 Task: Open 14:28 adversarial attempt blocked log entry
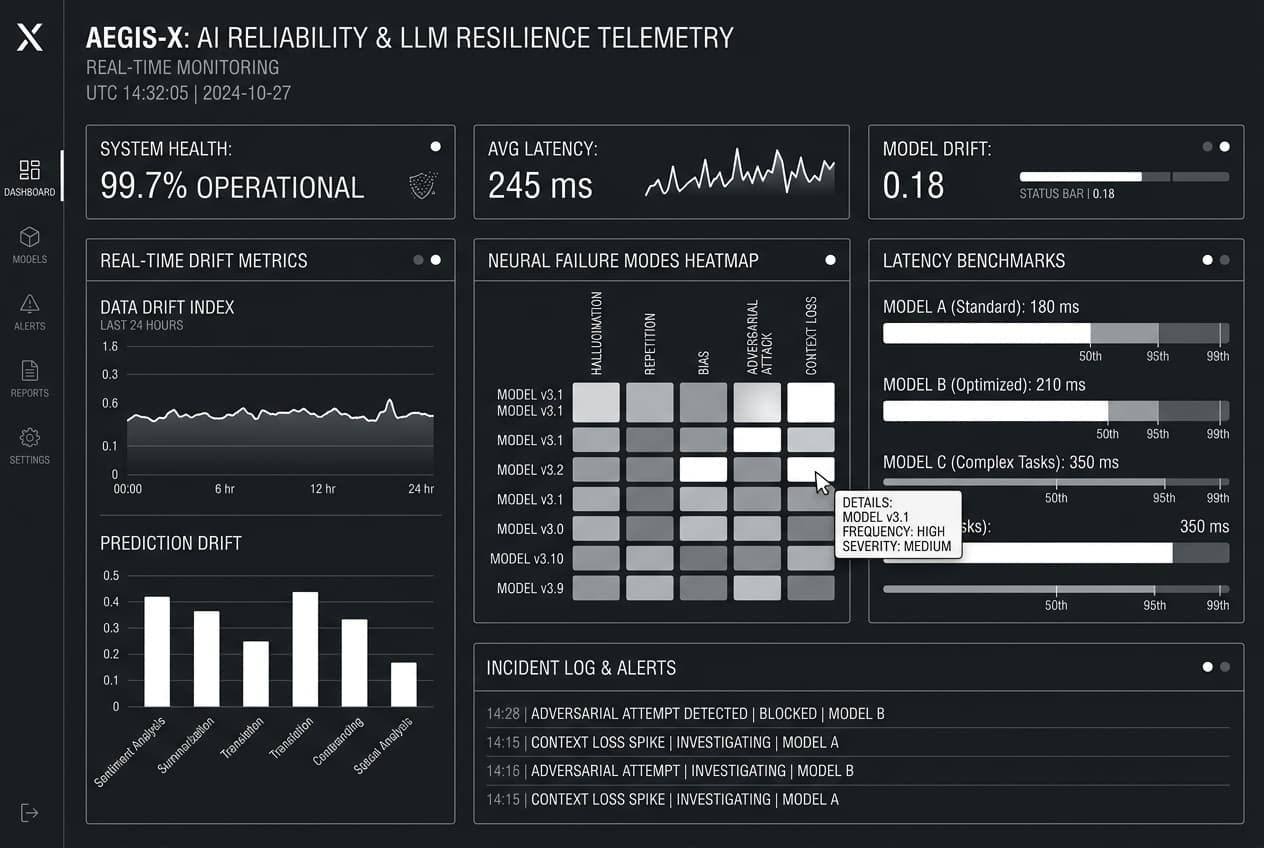(x=859, y=714)
